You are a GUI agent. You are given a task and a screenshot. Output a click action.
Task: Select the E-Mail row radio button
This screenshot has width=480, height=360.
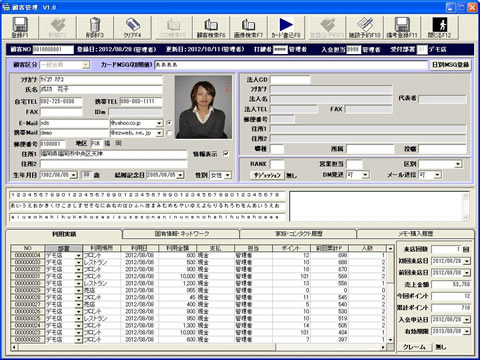click(169, 123)
